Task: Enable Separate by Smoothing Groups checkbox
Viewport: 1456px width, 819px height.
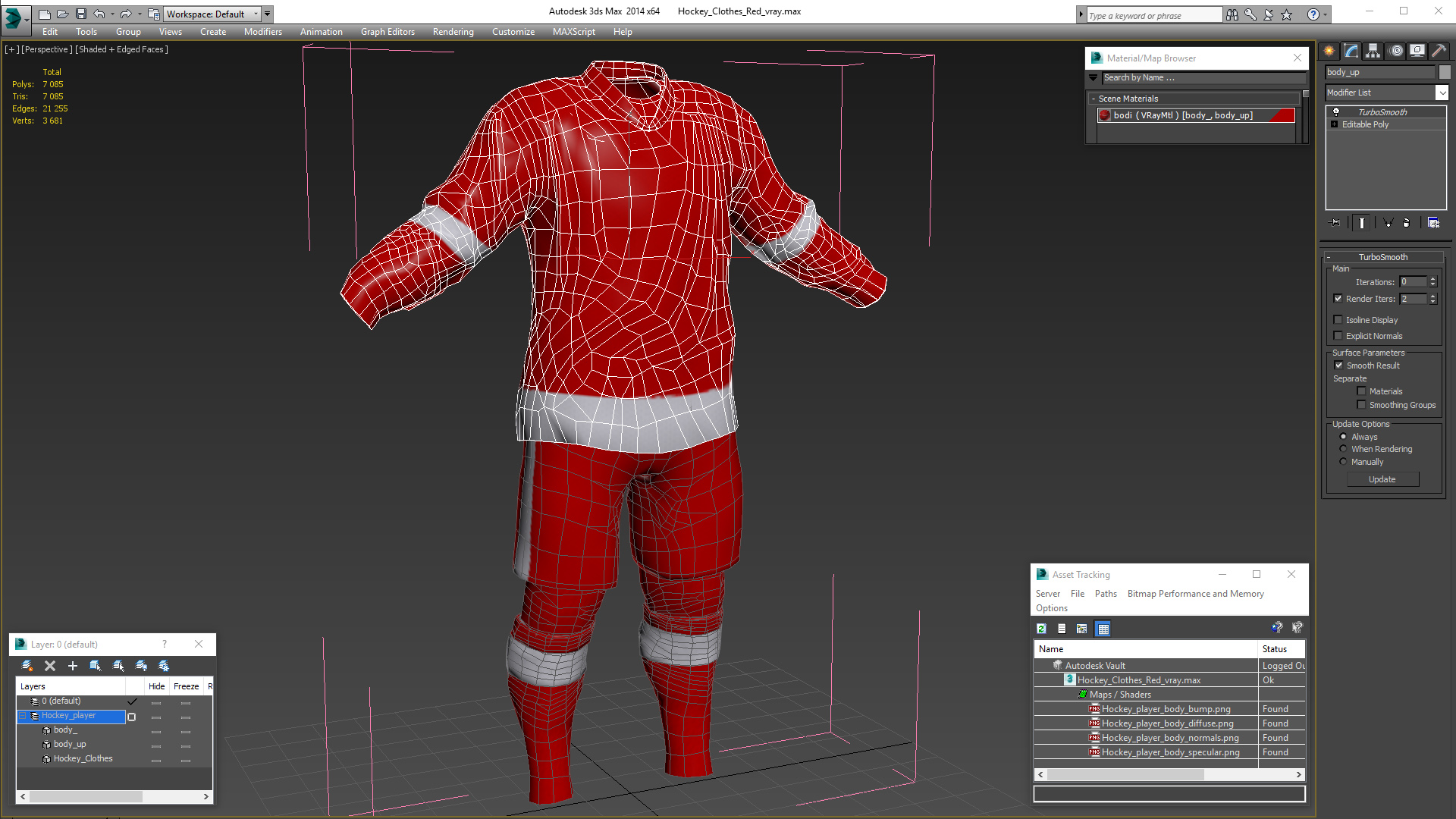Action: click(x=1362, y=405)
